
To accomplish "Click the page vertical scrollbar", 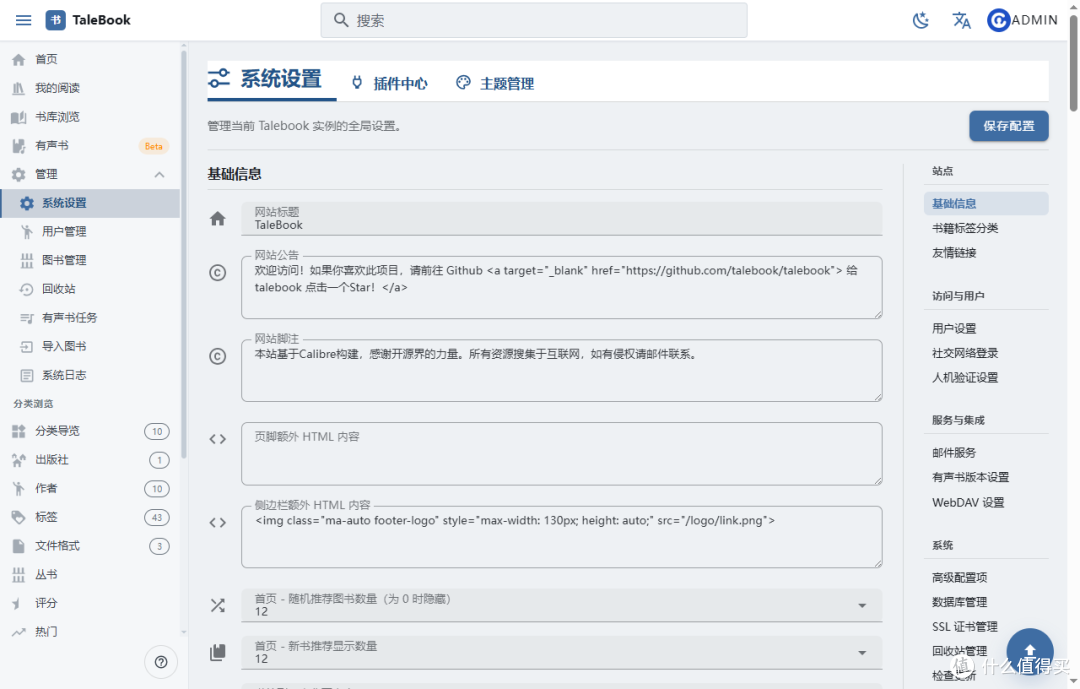I will point(1073,62).
